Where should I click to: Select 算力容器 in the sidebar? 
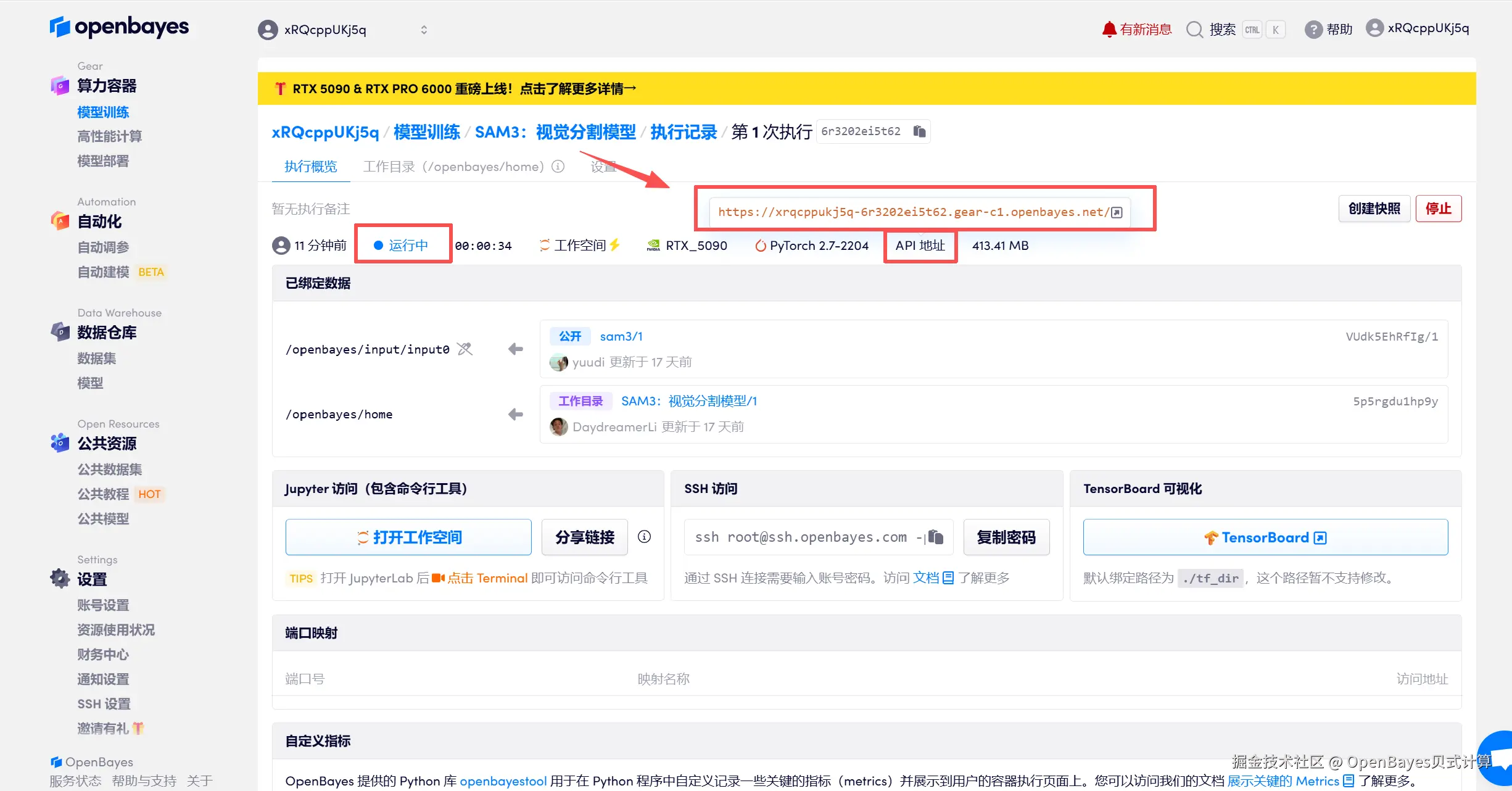[x=107, y=86]
